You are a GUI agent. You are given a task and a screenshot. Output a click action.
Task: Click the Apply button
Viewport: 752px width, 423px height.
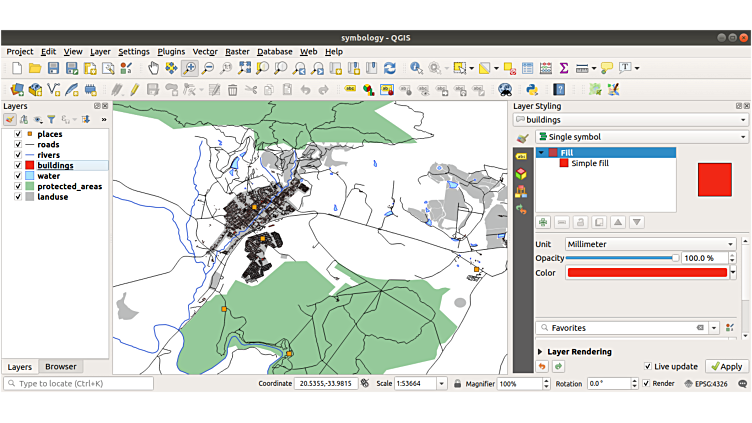(x=726, y=367)
